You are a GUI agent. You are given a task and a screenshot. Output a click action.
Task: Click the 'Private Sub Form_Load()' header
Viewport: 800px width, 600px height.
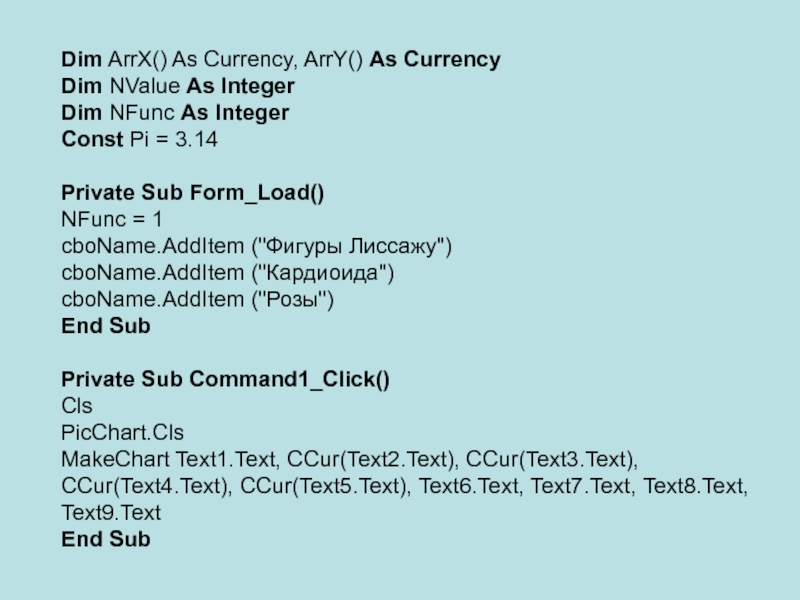193,193
